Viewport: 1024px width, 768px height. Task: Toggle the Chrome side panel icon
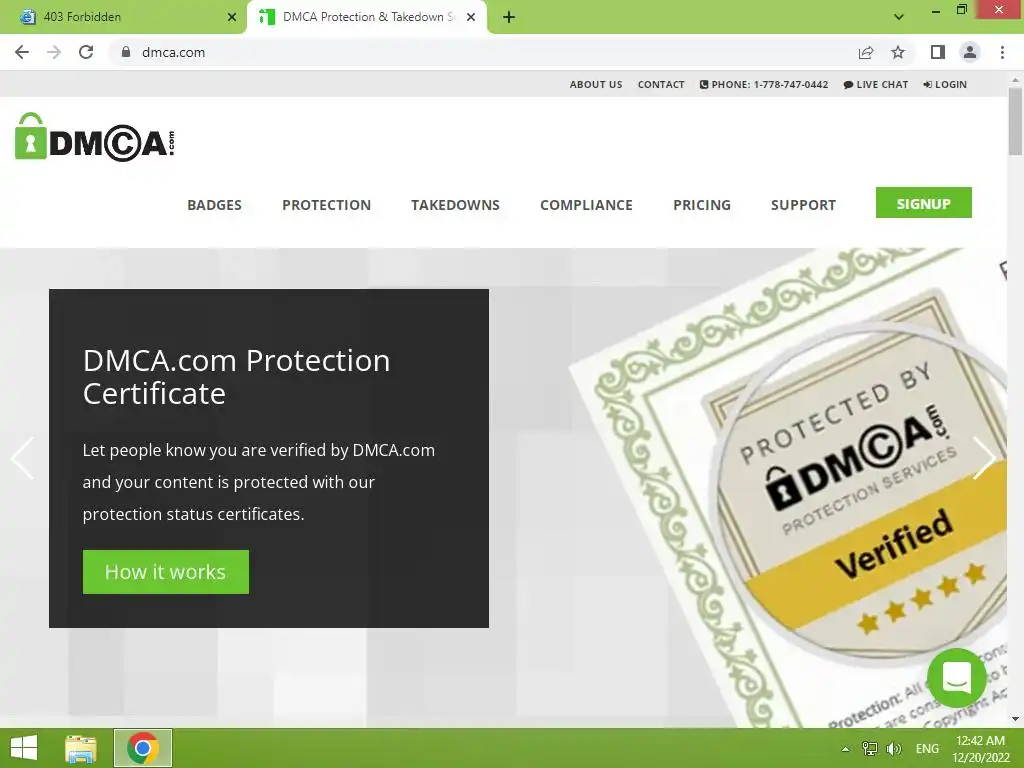(938, 52)
